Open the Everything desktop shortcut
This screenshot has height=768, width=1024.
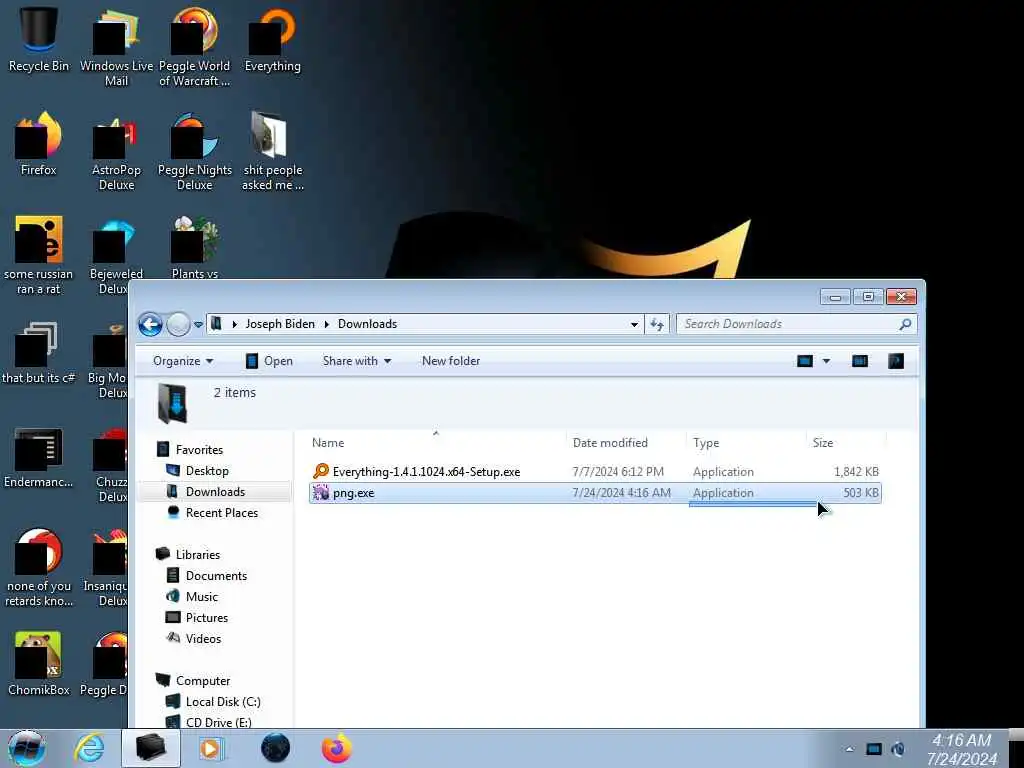tap(272, 39)
